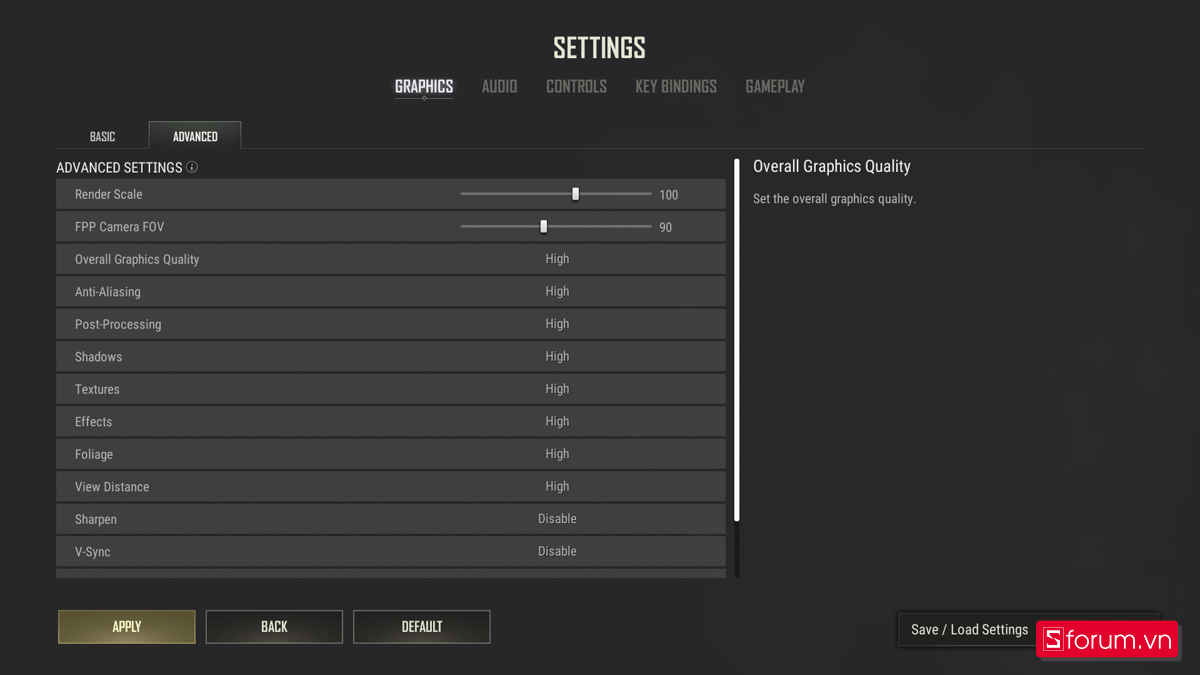The image size is (1200, 675).
Task: Reset settings with the Default button
Action: coord(422,627)
